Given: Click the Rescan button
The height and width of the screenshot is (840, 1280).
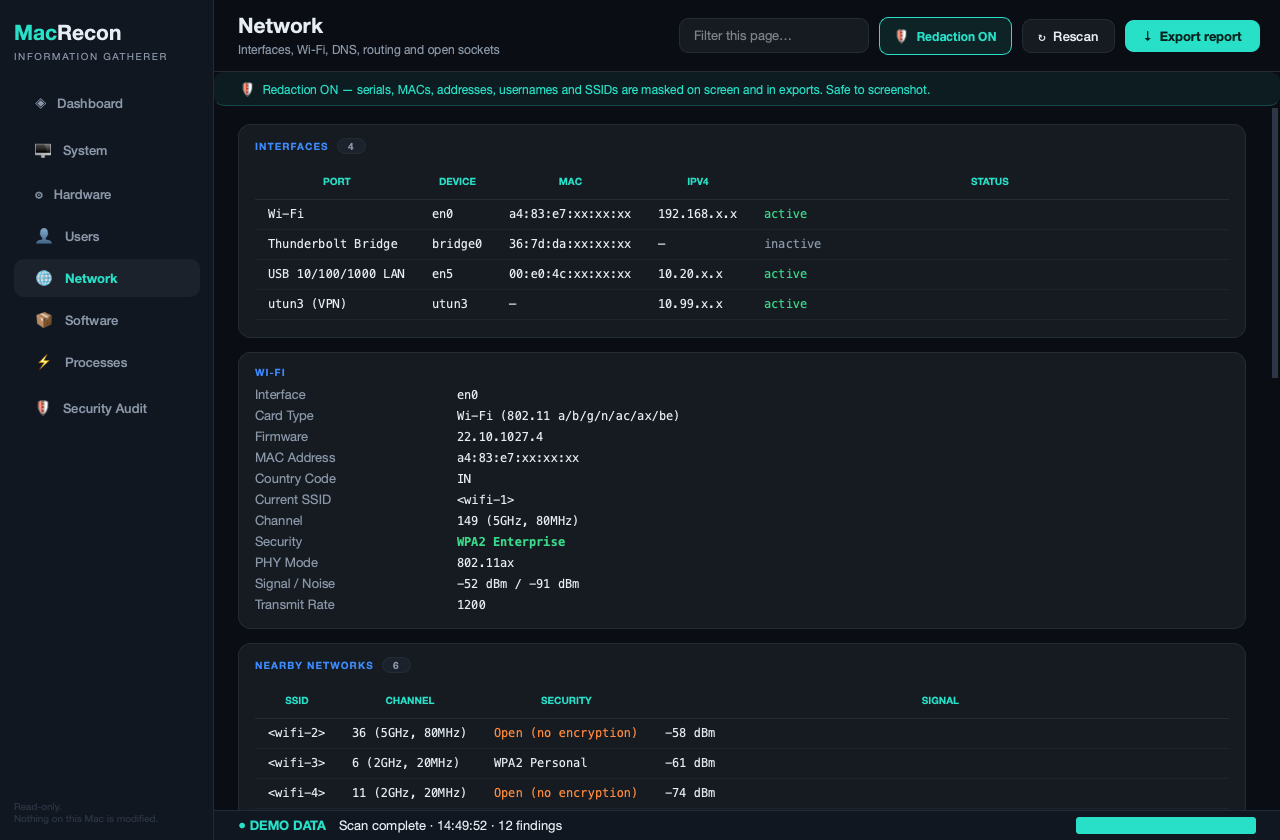Looking at the screenshot, I should pos(1068,36).
